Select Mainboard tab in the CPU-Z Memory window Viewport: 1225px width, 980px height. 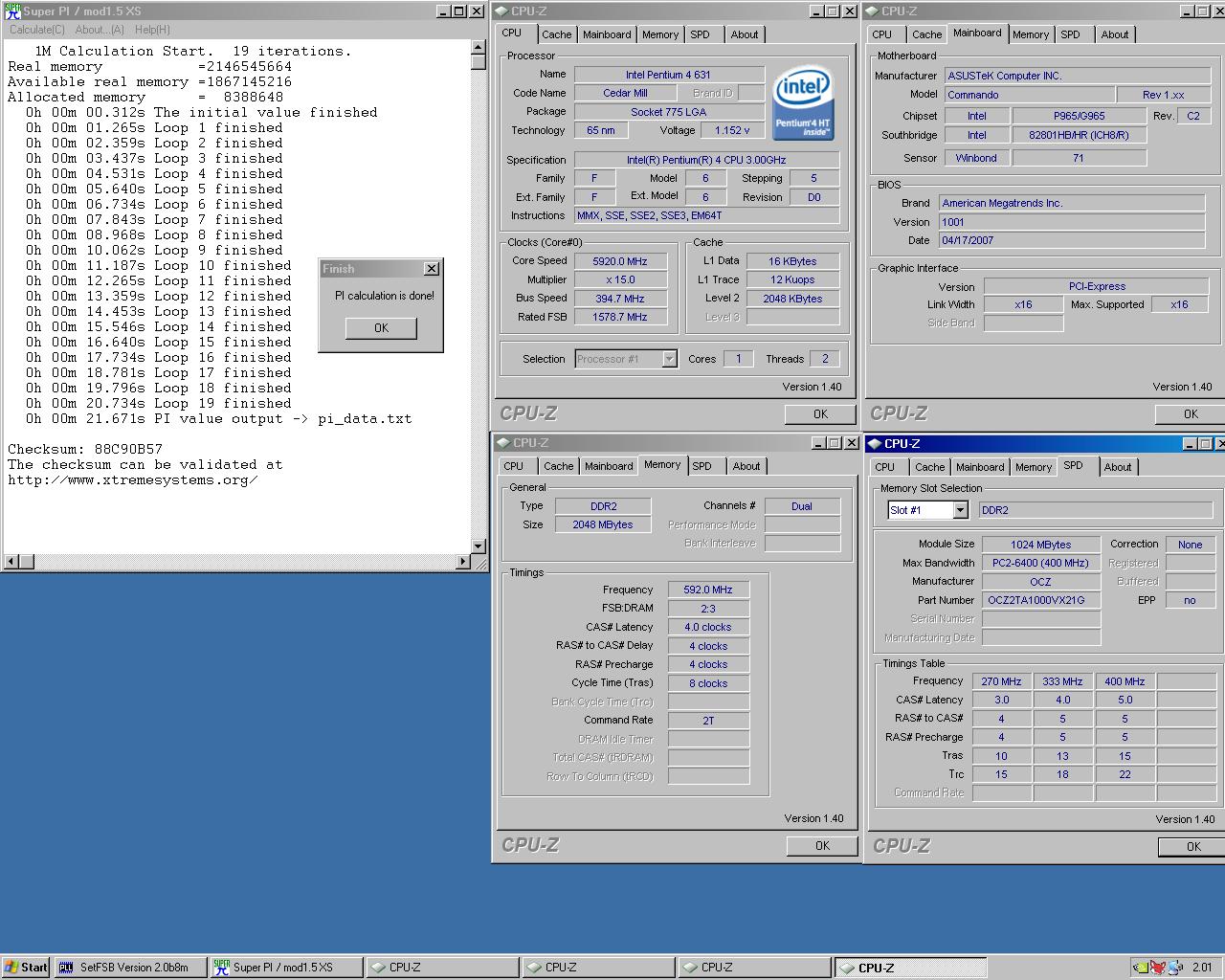point(609,466)
